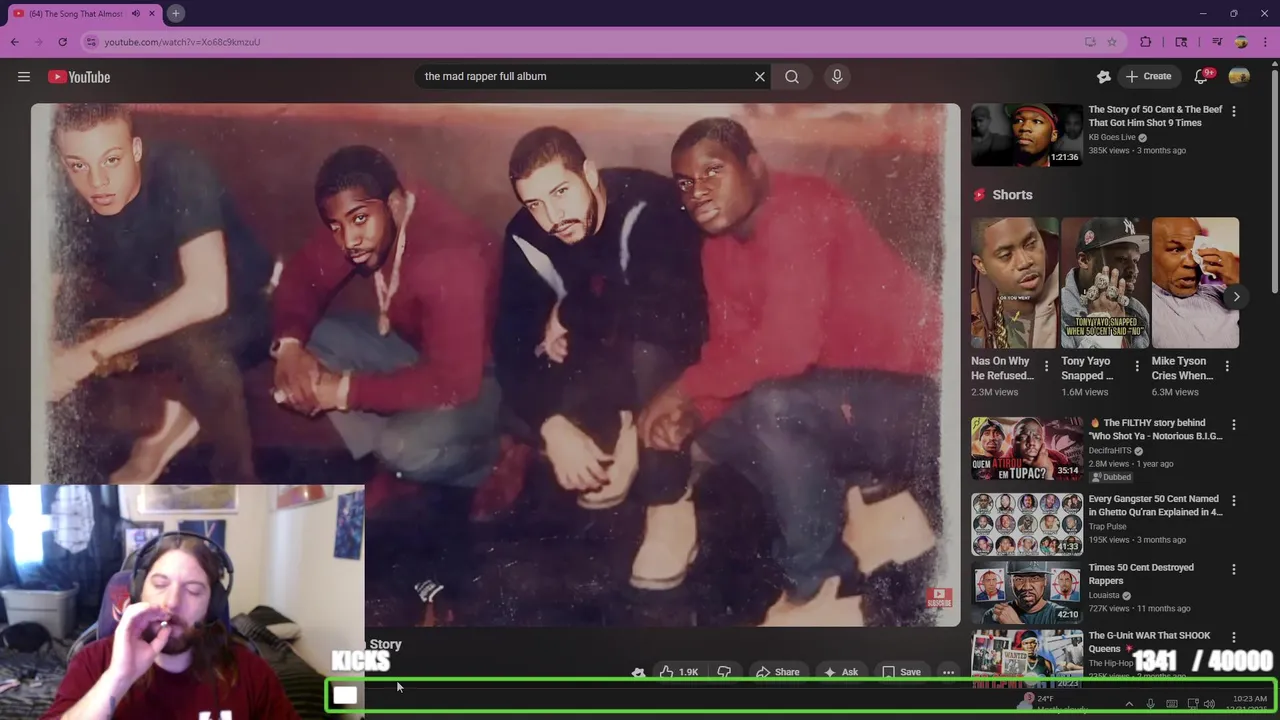Open the YouTube account avatar menu

(x=1239, y=76)
